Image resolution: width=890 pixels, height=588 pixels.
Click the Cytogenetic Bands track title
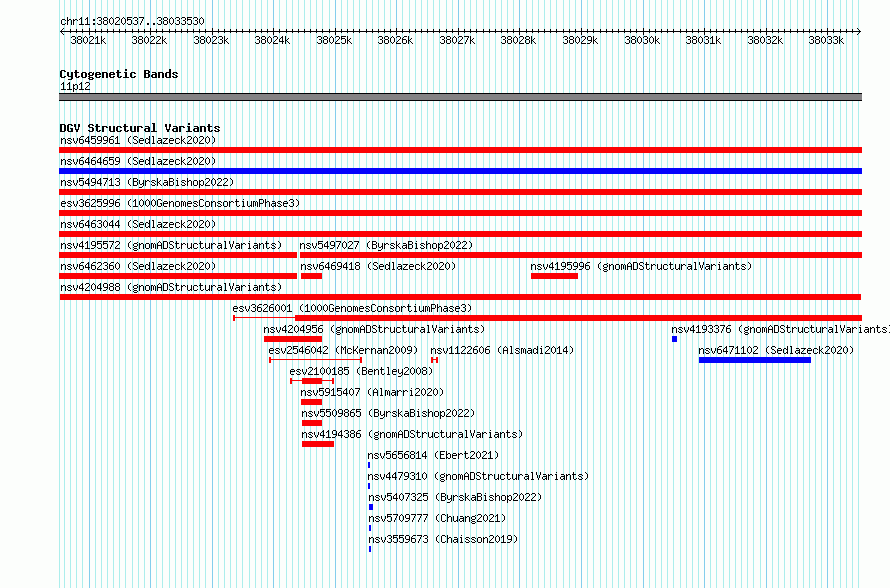tap(119, 74)
